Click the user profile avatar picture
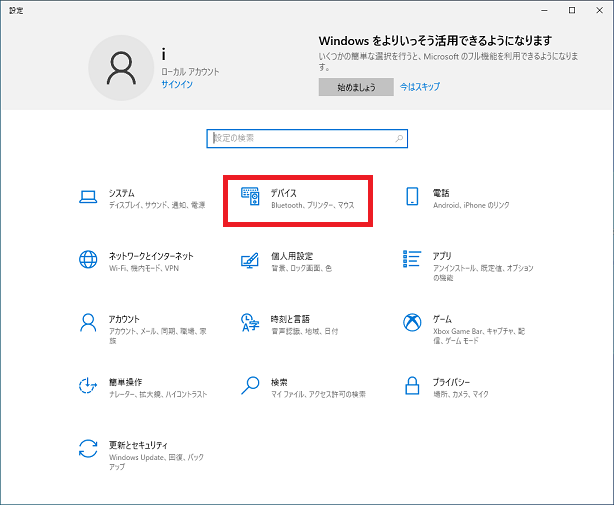Image resolution: width=614 pixels, height=505 pixels. [121, 68]
